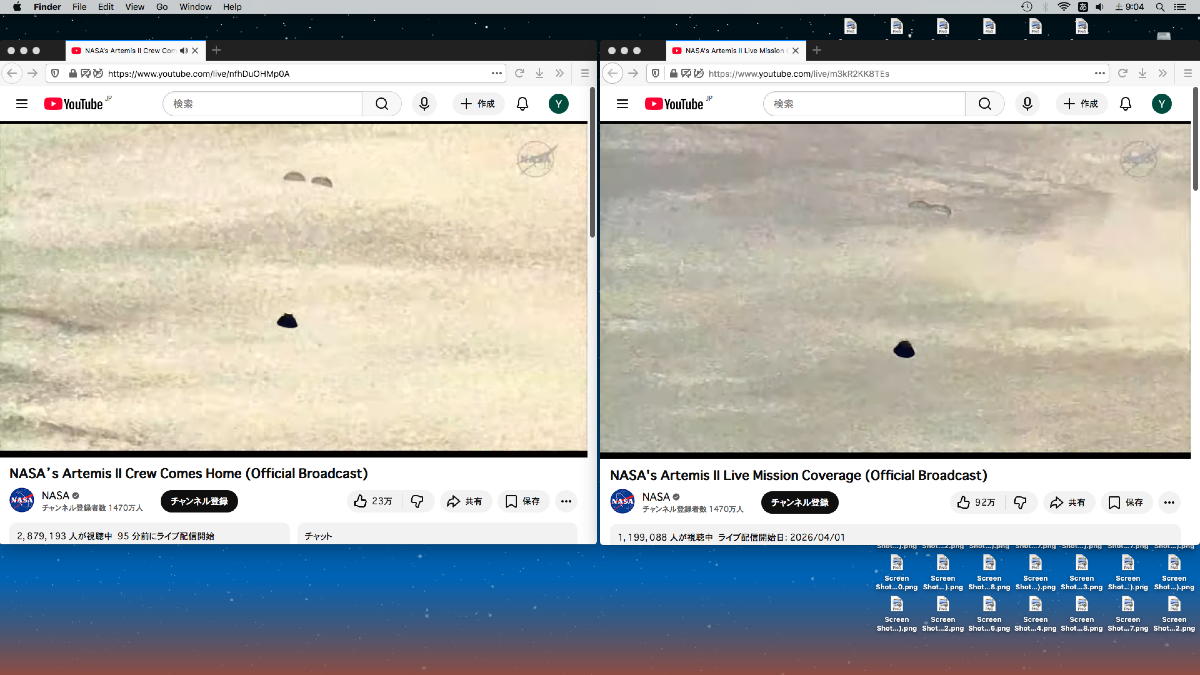Click the right window page scrollbar
Screen dimensions: 1200x675
1196,140
